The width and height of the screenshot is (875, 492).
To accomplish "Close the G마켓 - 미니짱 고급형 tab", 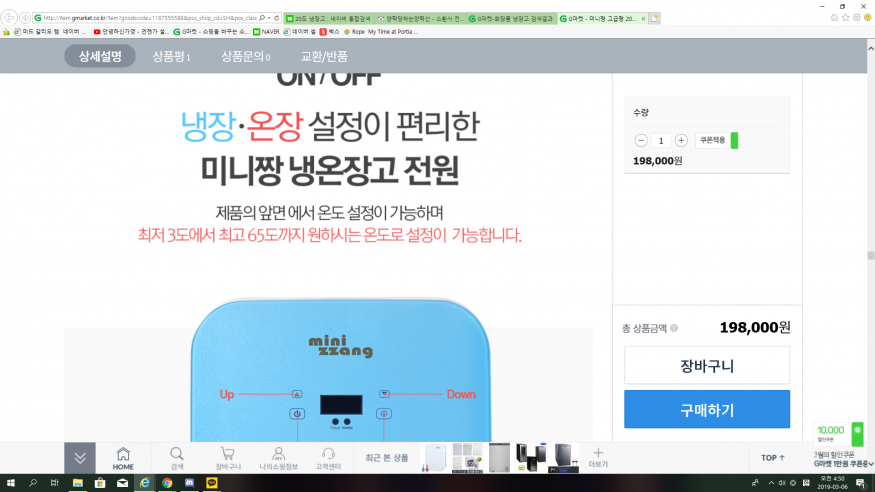I will point(643,18).
